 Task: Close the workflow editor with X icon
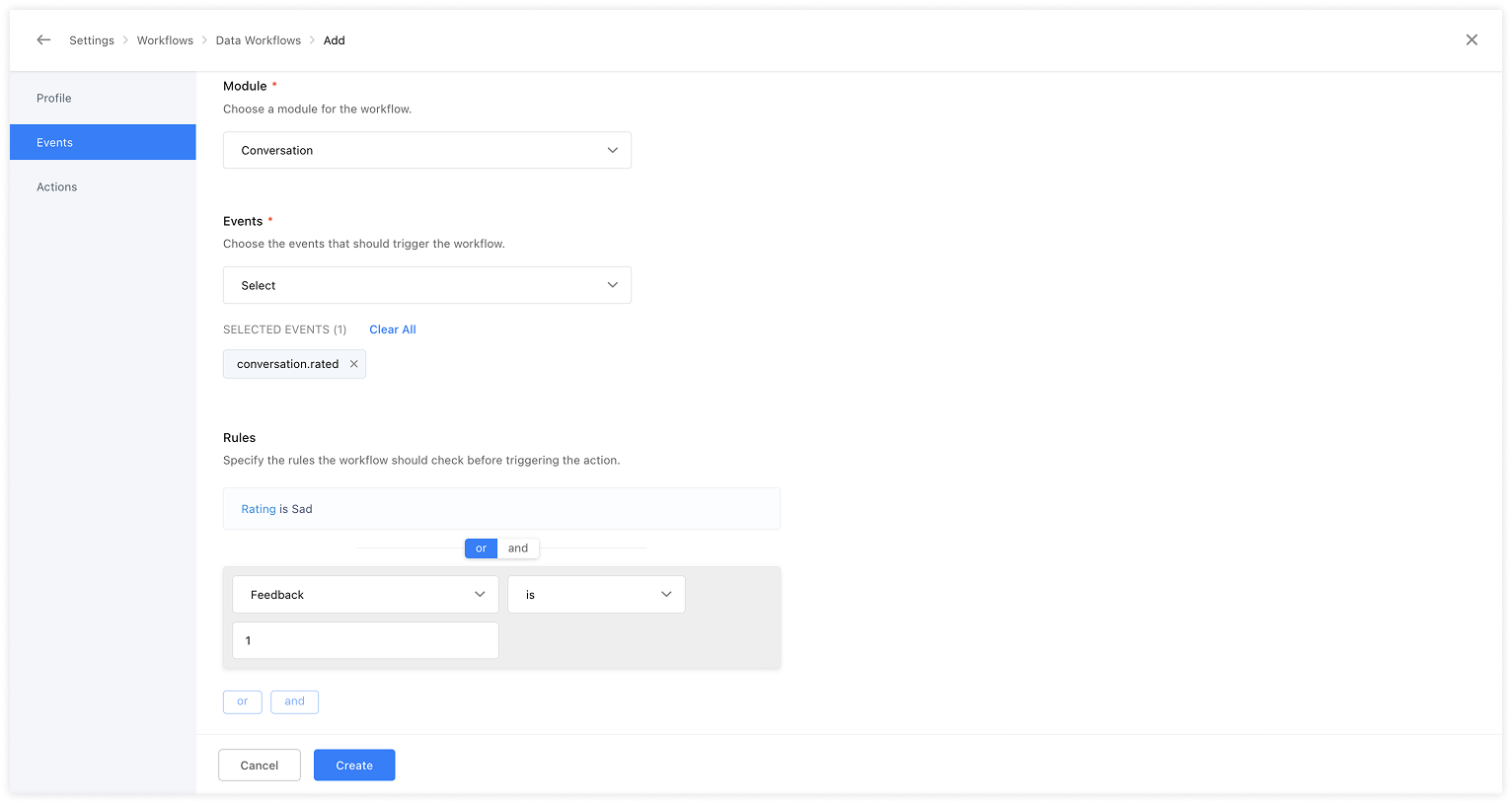click(1472, 40)
